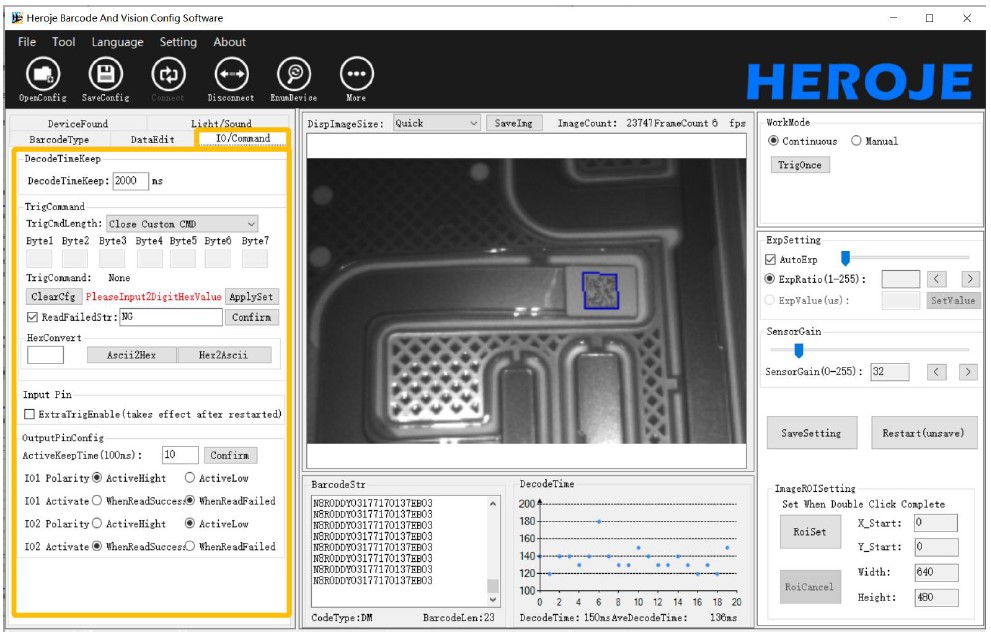Set IO1 Activate to WhenReadSuccess
This screenshot has width=991, height=634.
click(97, 501)
